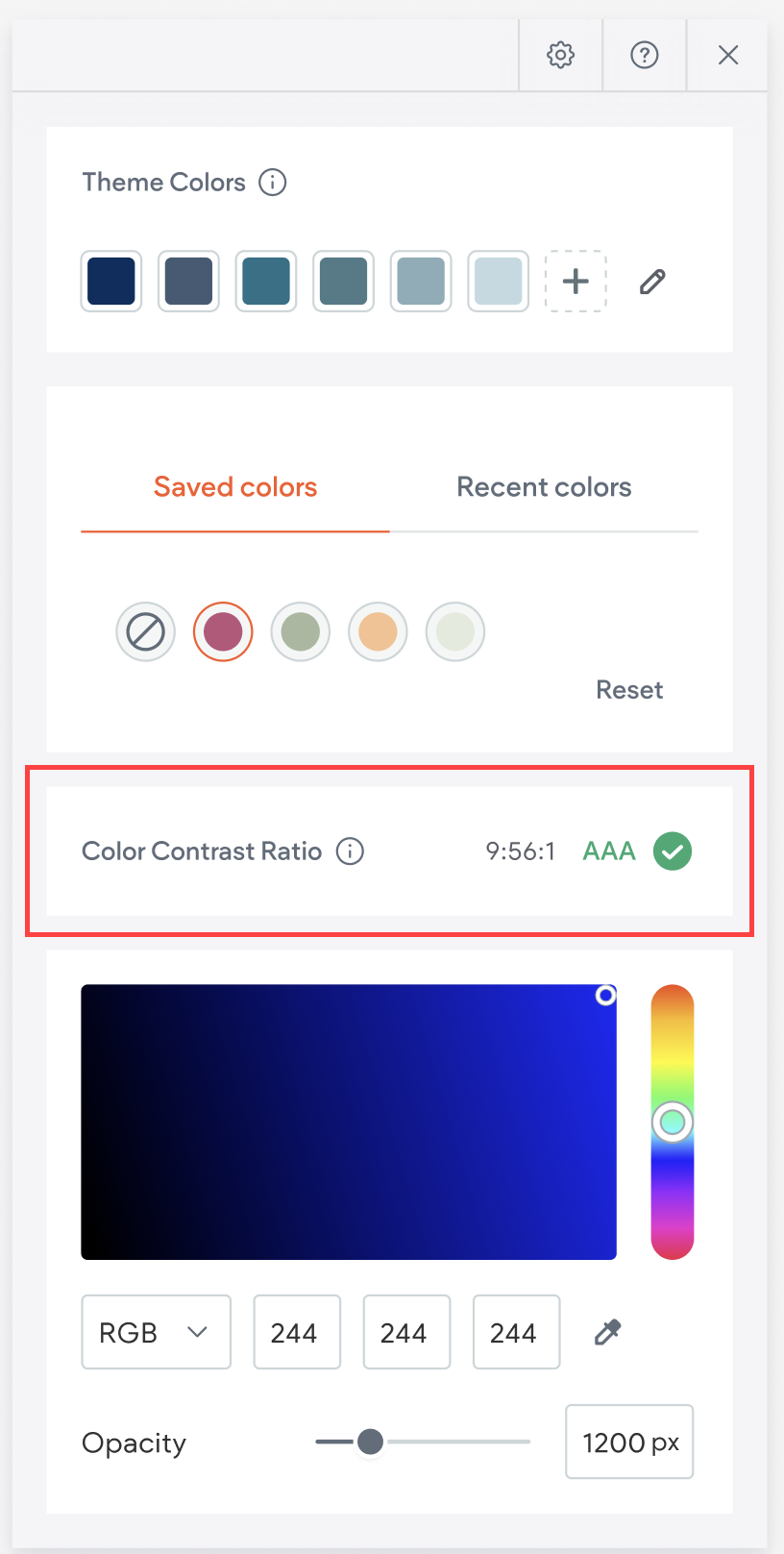The image size is (784, 1554).
Task: Open the settings gear icon
Action: point(560,55)
